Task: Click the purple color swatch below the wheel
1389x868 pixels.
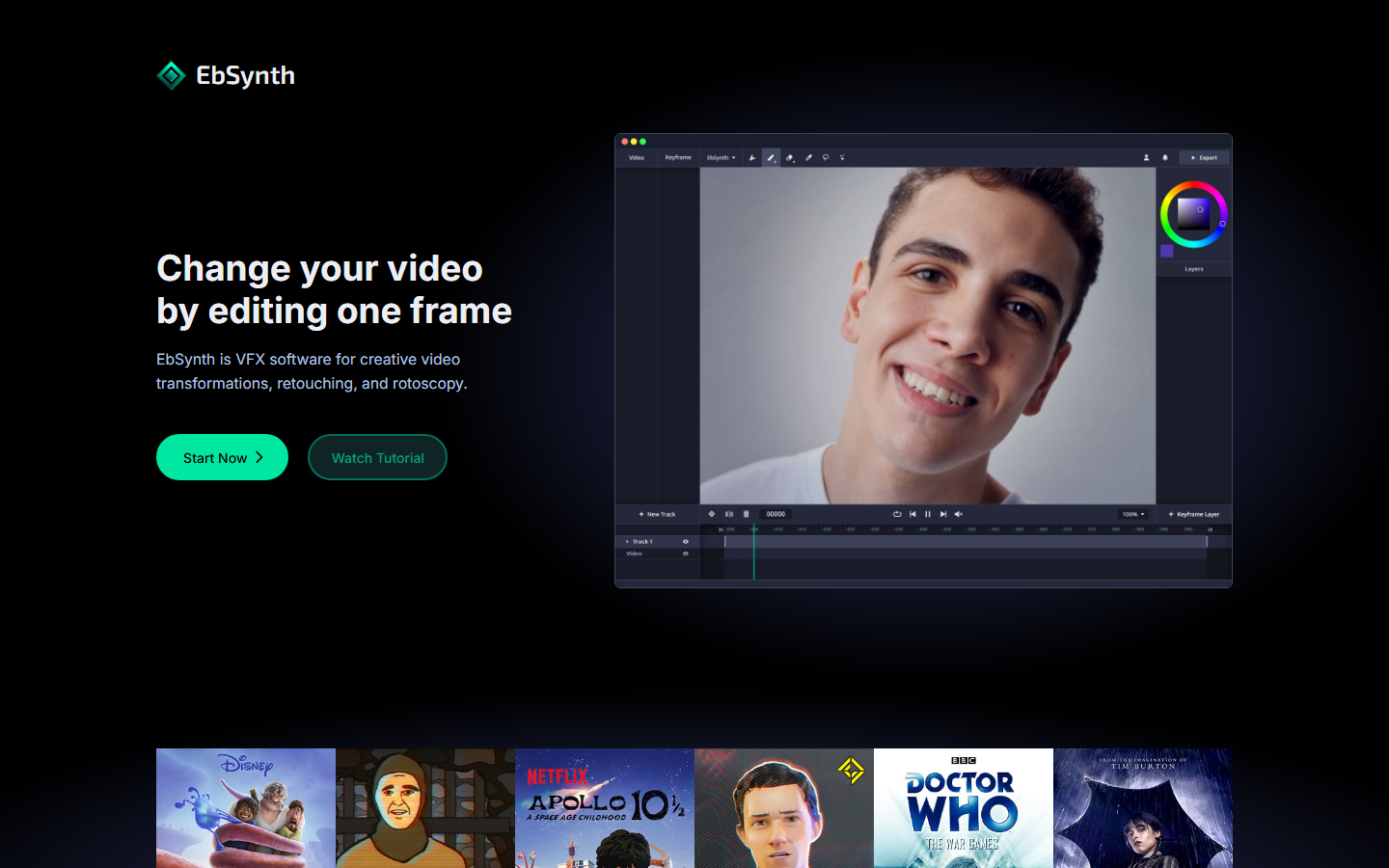Action: click(x=1167, y=251)
